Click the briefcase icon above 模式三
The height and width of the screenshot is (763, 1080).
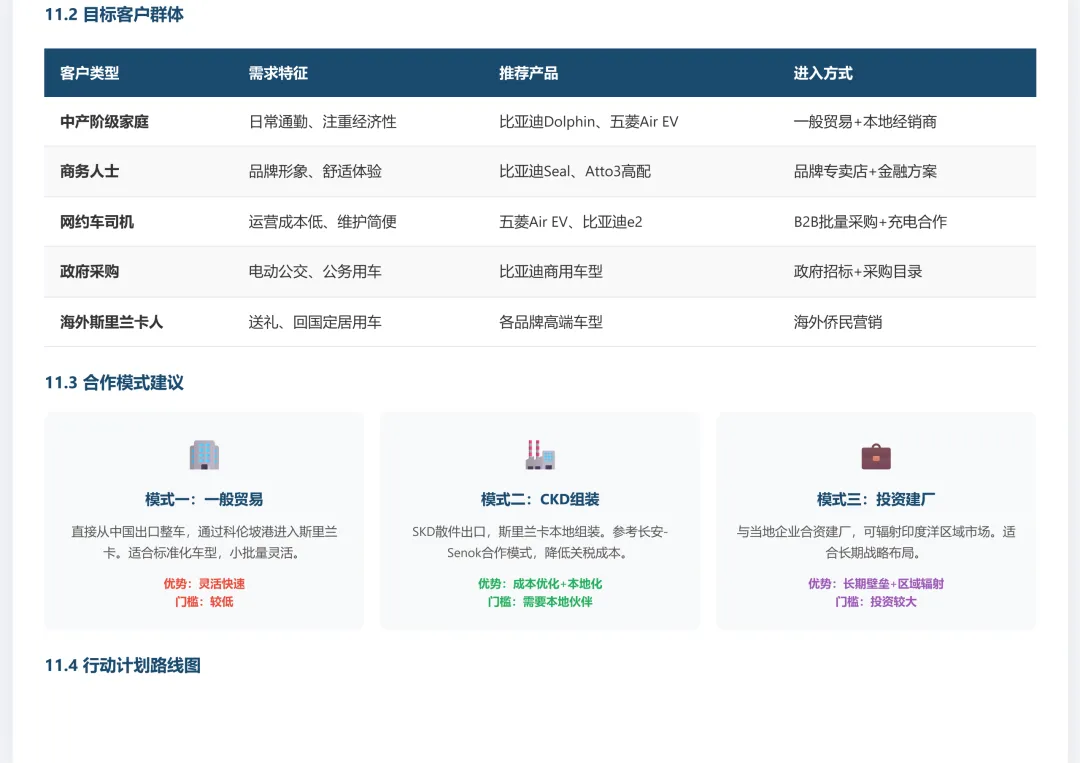tap(876, 456)
